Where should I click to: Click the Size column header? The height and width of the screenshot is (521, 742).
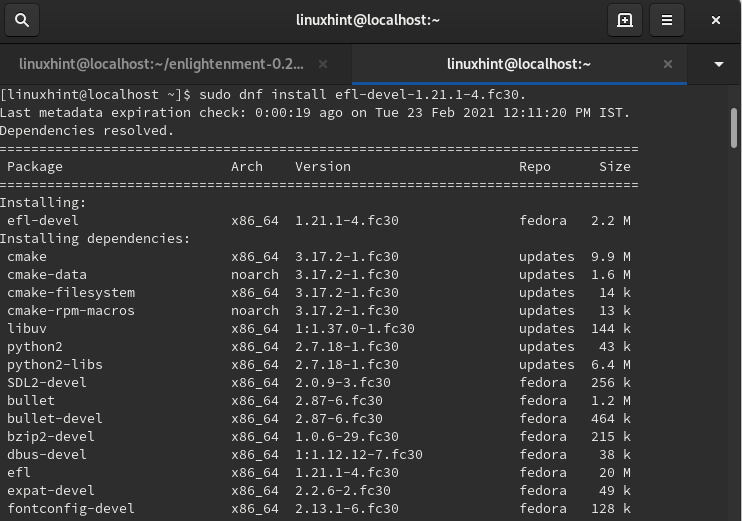[x=615, y=166]
